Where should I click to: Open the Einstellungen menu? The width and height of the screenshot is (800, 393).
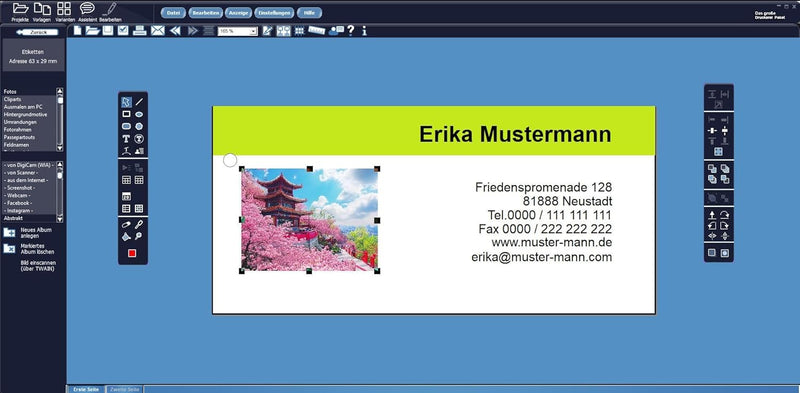(x=274, y=13)
